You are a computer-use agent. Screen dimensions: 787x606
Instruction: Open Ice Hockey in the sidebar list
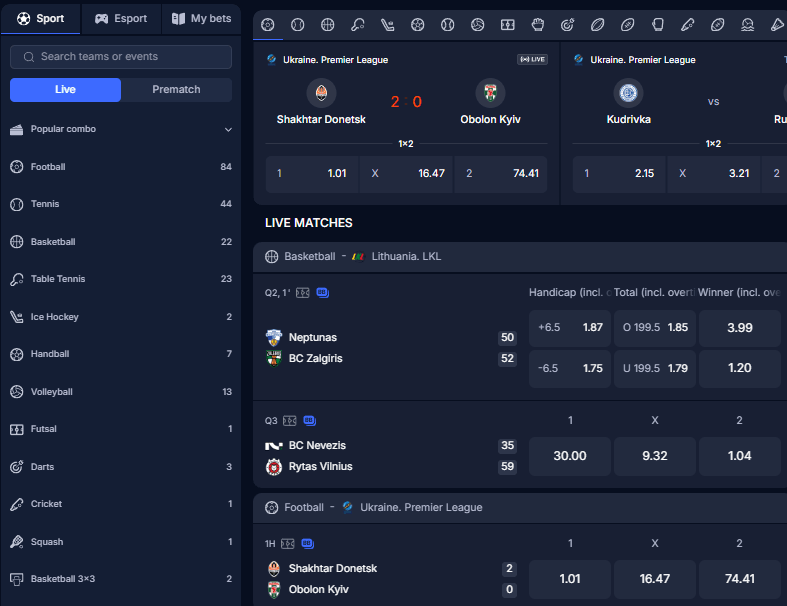121,317
